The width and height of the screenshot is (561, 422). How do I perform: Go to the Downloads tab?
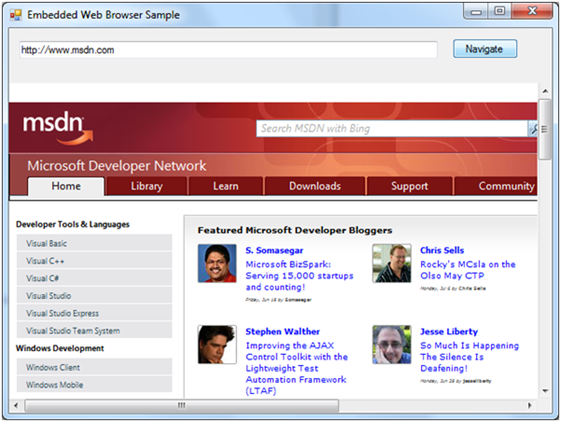coord(315,186)
